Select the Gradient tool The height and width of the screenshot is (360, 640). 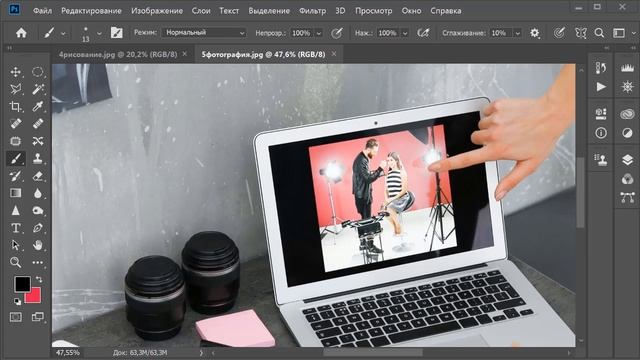pos(16,193)
